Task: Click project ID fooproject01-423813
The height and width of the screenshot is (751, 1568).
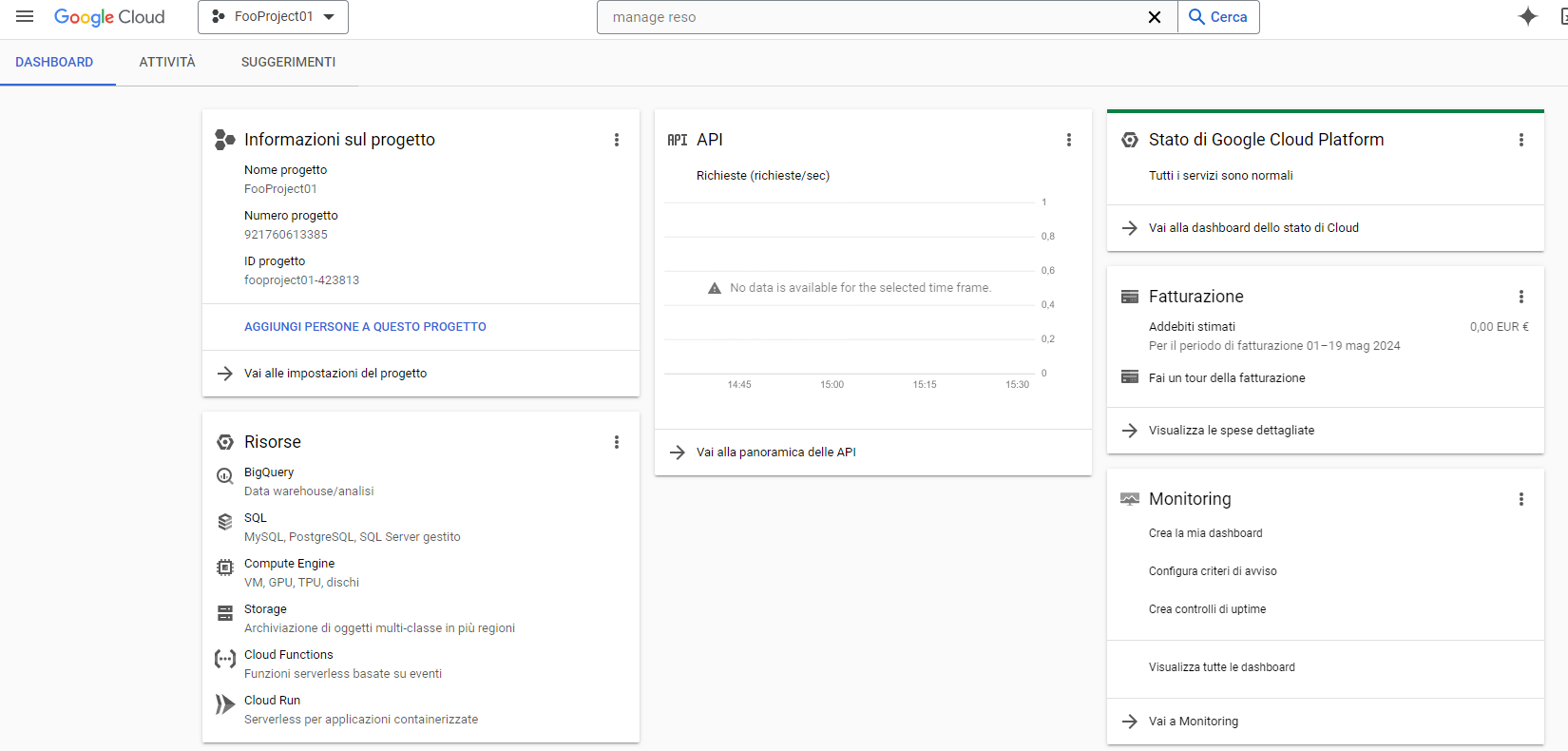Action: tap(301, 280)
